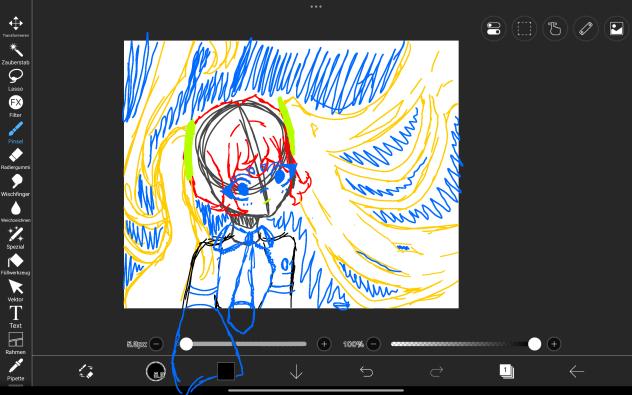Open the FX Filter tool
The image size is (632, 395).
click(16, 106)
